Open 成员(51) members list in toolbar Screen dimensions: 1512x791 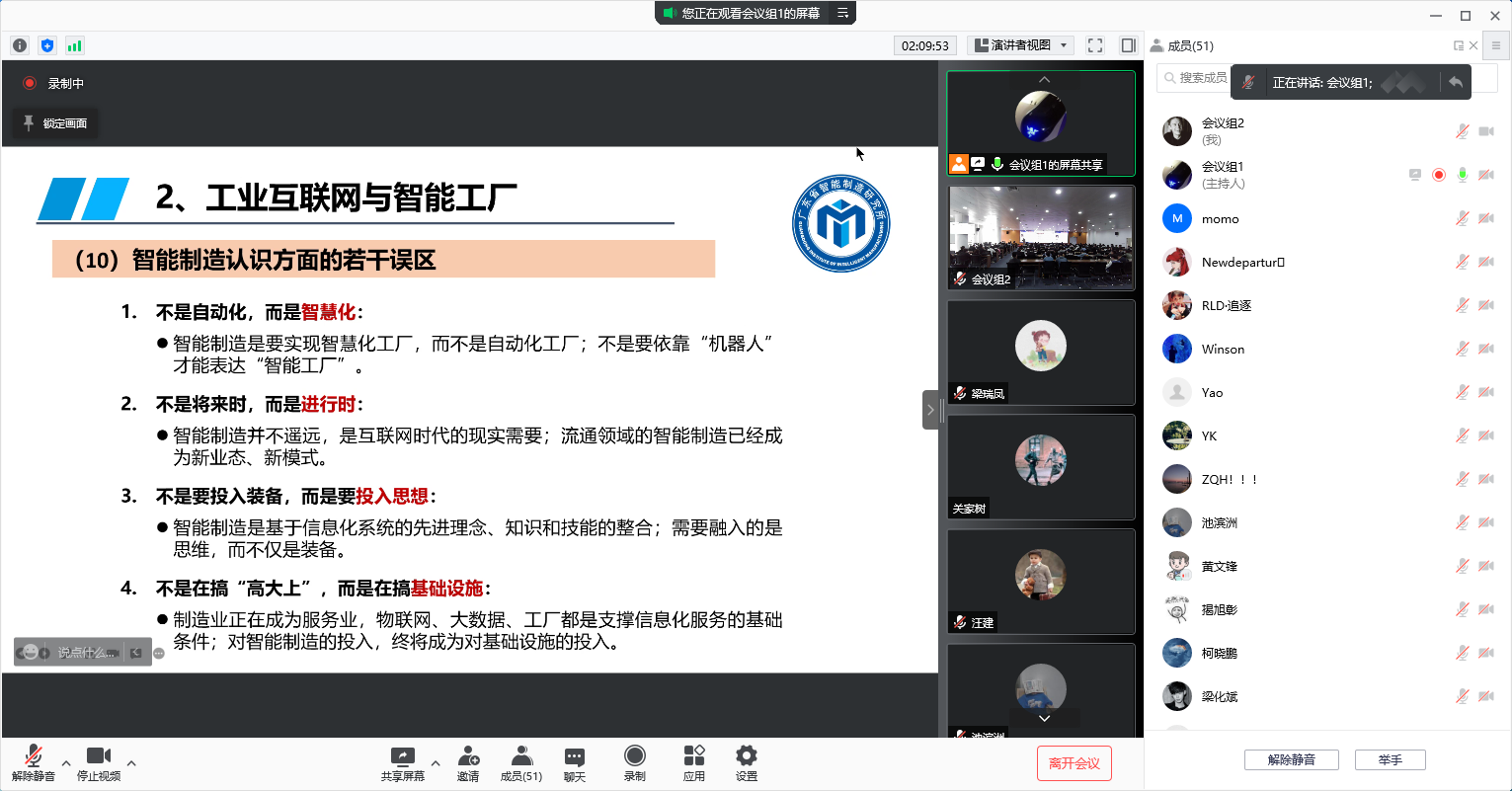click(x=521, y=763)
